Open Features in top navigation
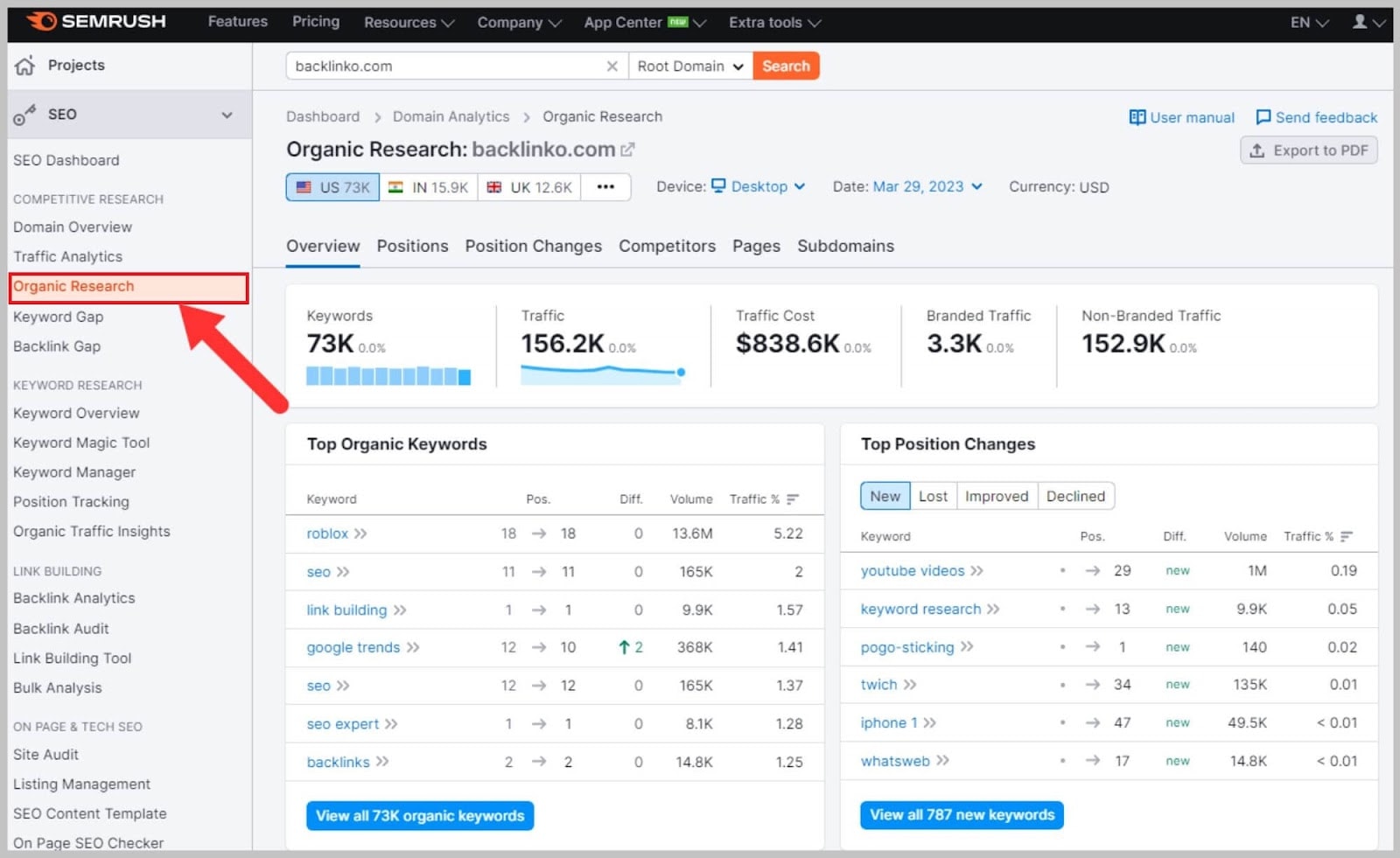The image size is (1400, 858). pos(237,21)
